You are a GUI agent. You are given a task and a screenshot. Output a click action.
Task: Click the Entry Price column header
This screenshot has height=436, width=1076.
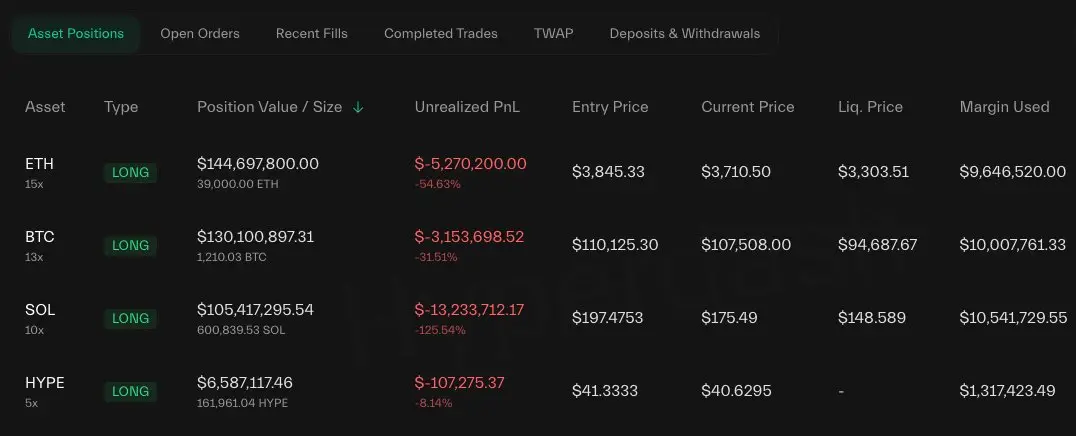coord(610,107)
